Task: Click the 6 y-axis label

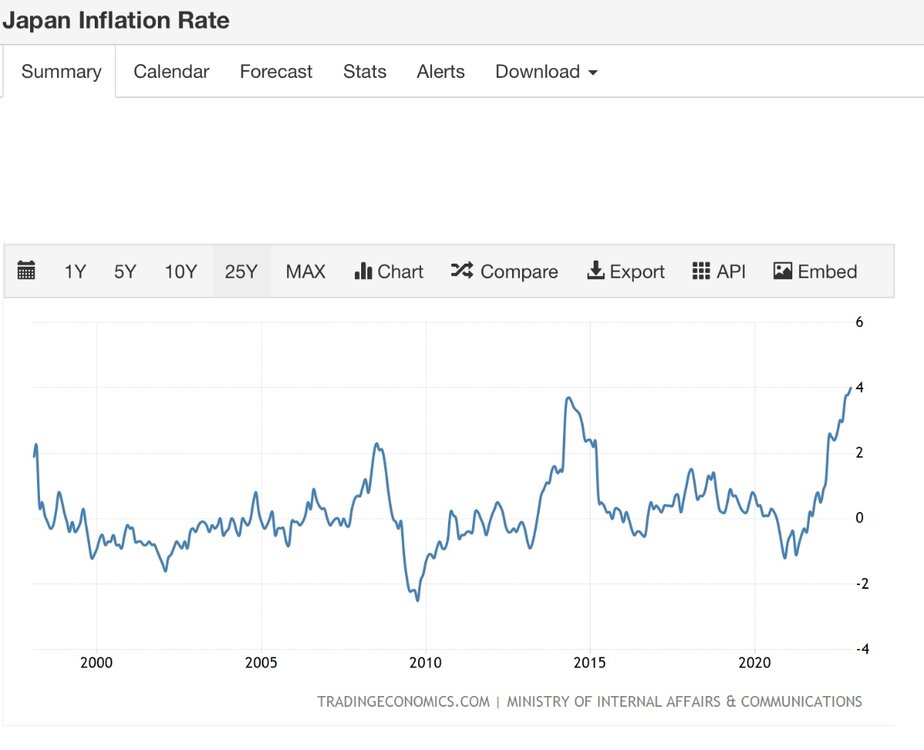Action: (x=859, y=322)
